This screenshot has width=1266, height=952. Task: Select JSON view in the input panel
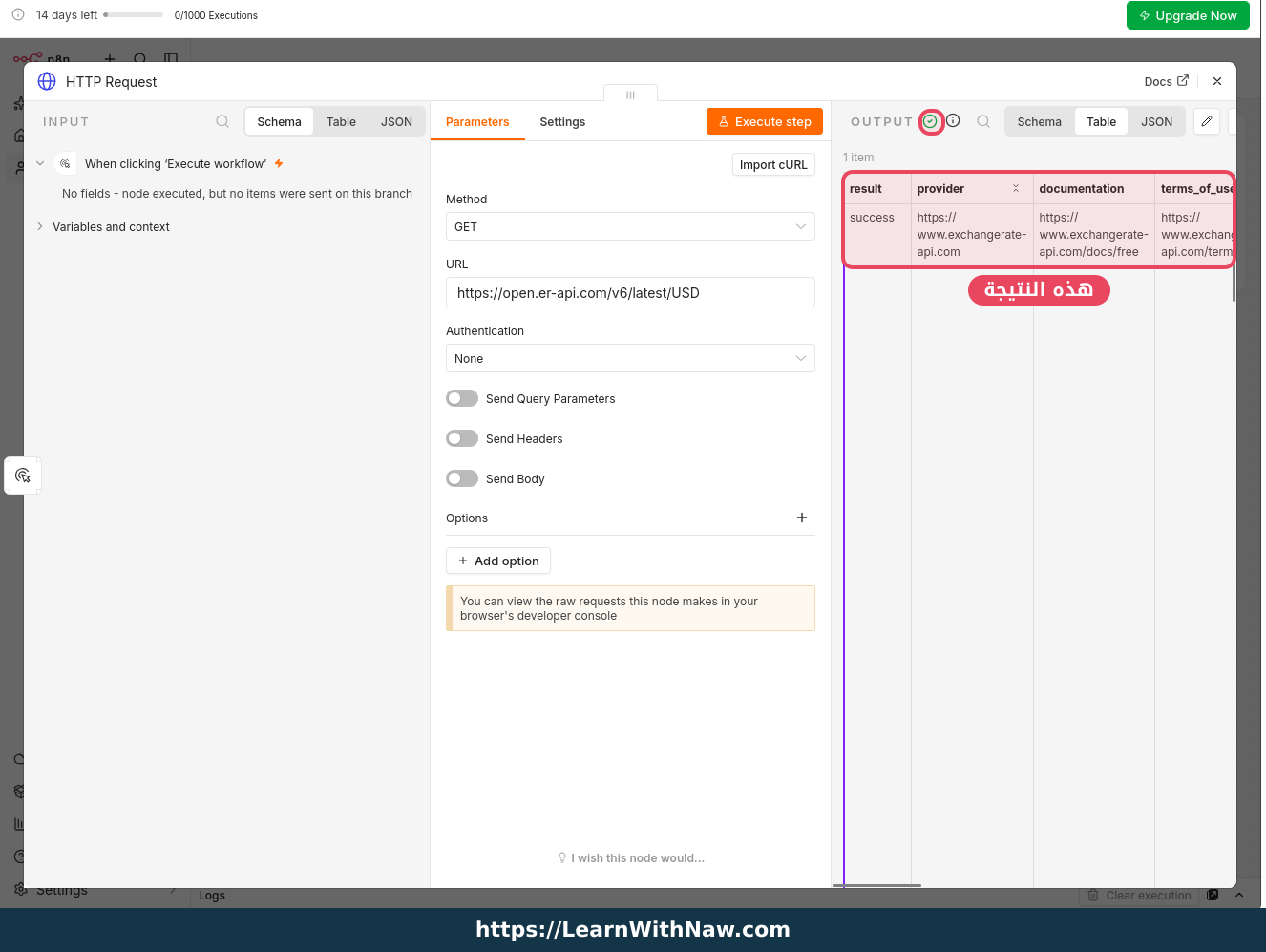point(396,121)
